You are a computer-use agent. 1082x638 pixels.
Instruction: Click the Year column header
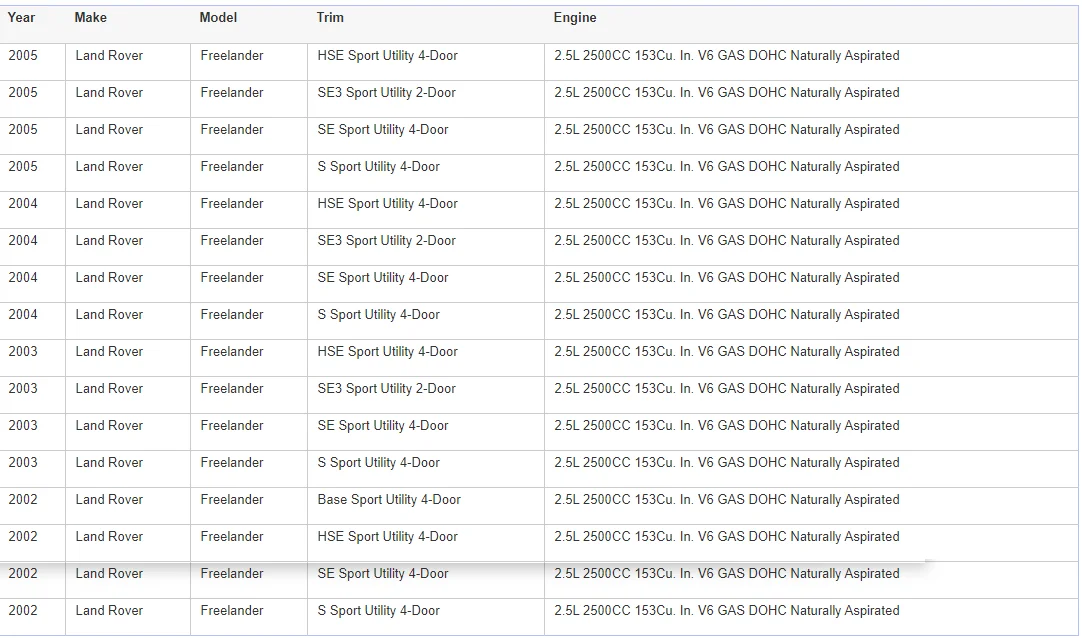click(21, 18)
